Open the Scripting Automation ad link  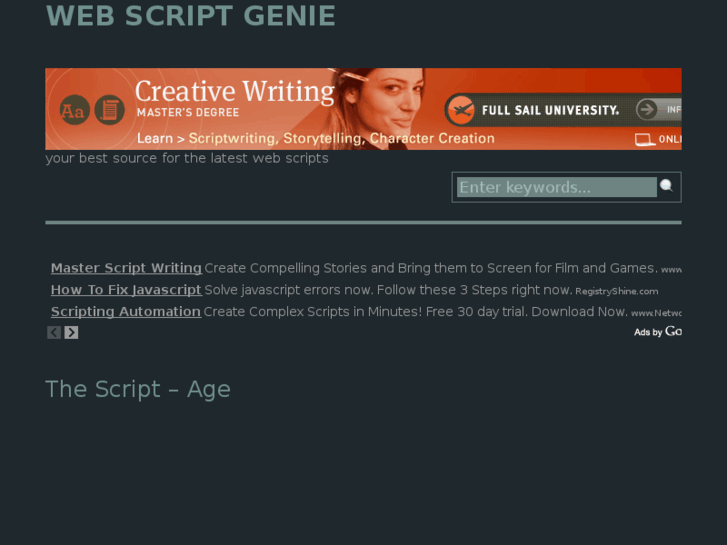tap(126, 312)
